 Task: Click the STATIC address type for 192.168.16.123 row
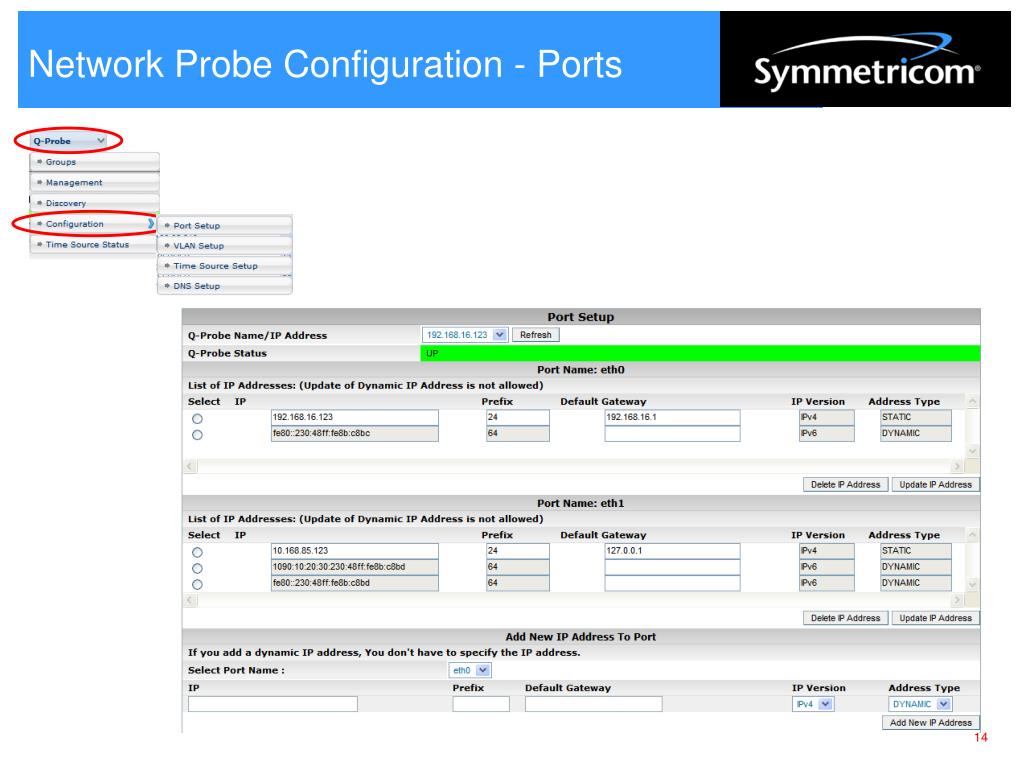[916, 417]
